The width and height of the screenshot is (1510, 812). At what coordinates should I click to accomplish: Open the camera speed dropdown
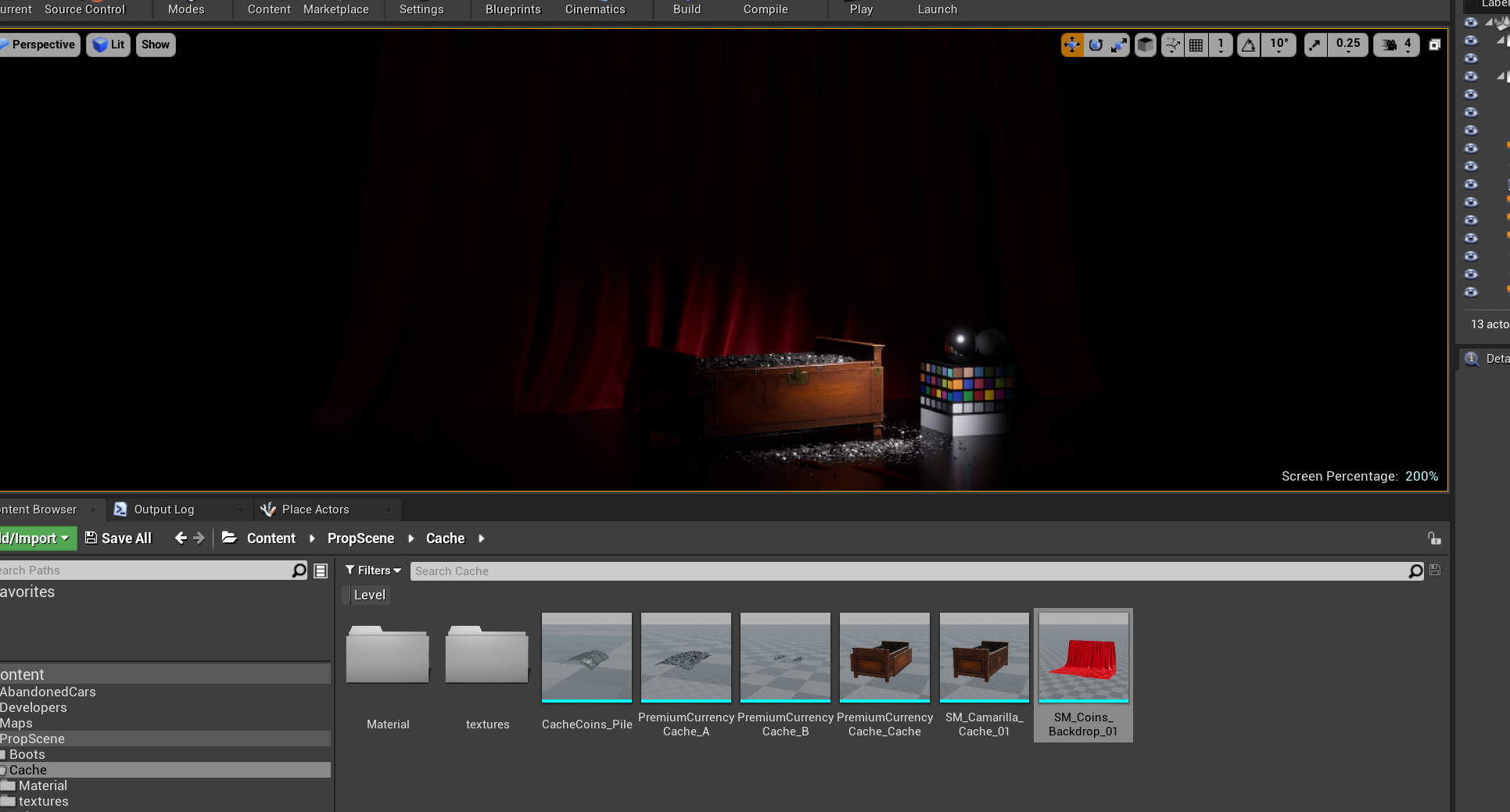click(x=1397, y=45)
